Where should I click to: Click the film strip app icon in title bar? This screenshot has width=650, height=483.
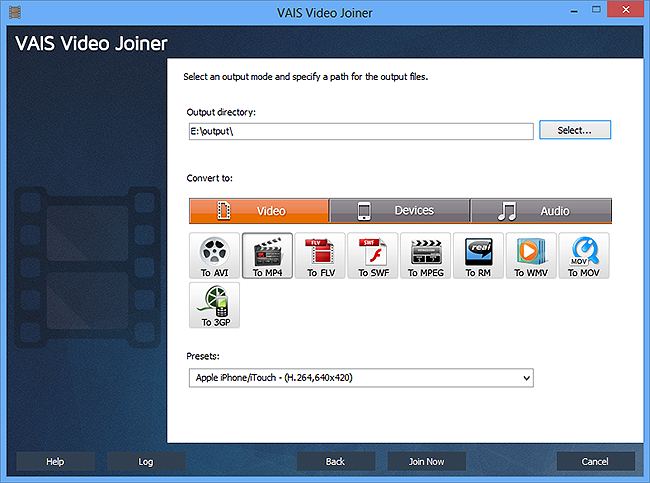[15, 12]
